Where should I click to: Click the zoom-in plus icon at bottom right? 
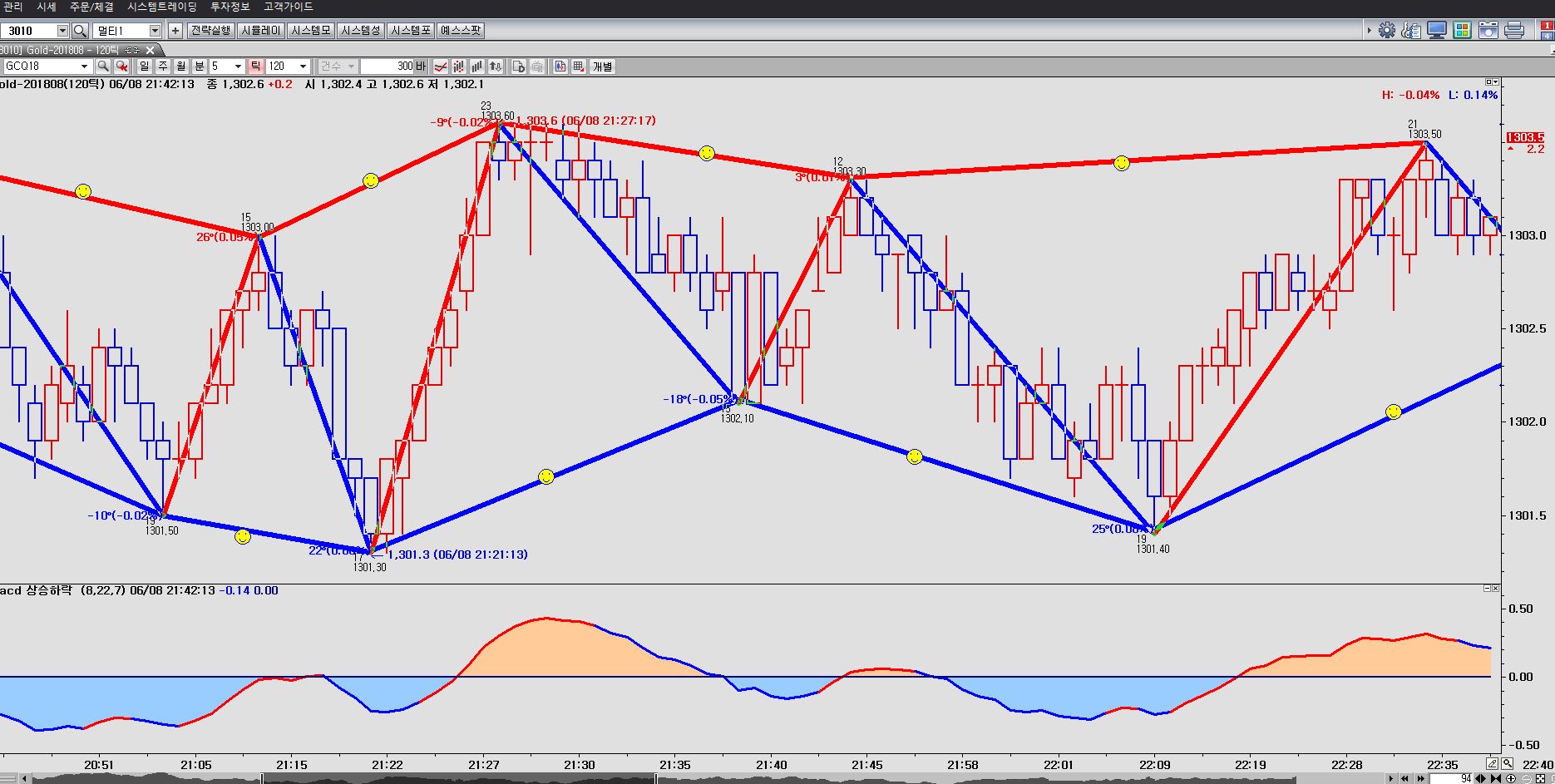pos(1510,778)
